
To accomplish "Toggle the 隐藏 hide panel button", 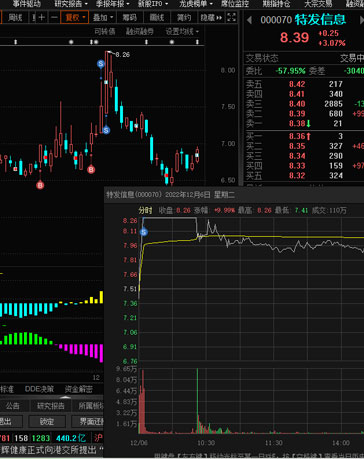I will (211, 17).
